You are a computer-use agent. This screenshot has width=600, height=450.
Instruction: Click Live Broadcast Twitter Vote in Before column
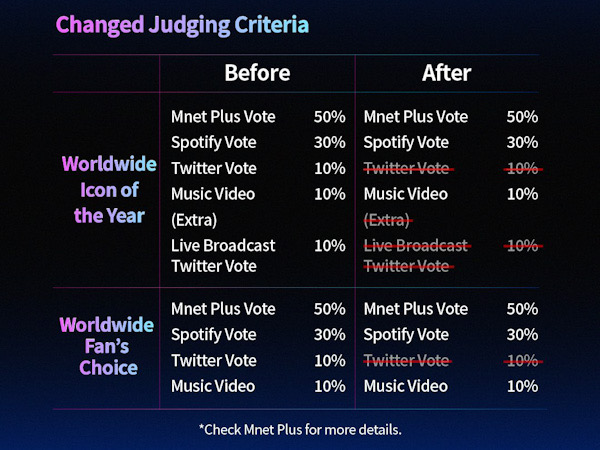pos(223,256)
